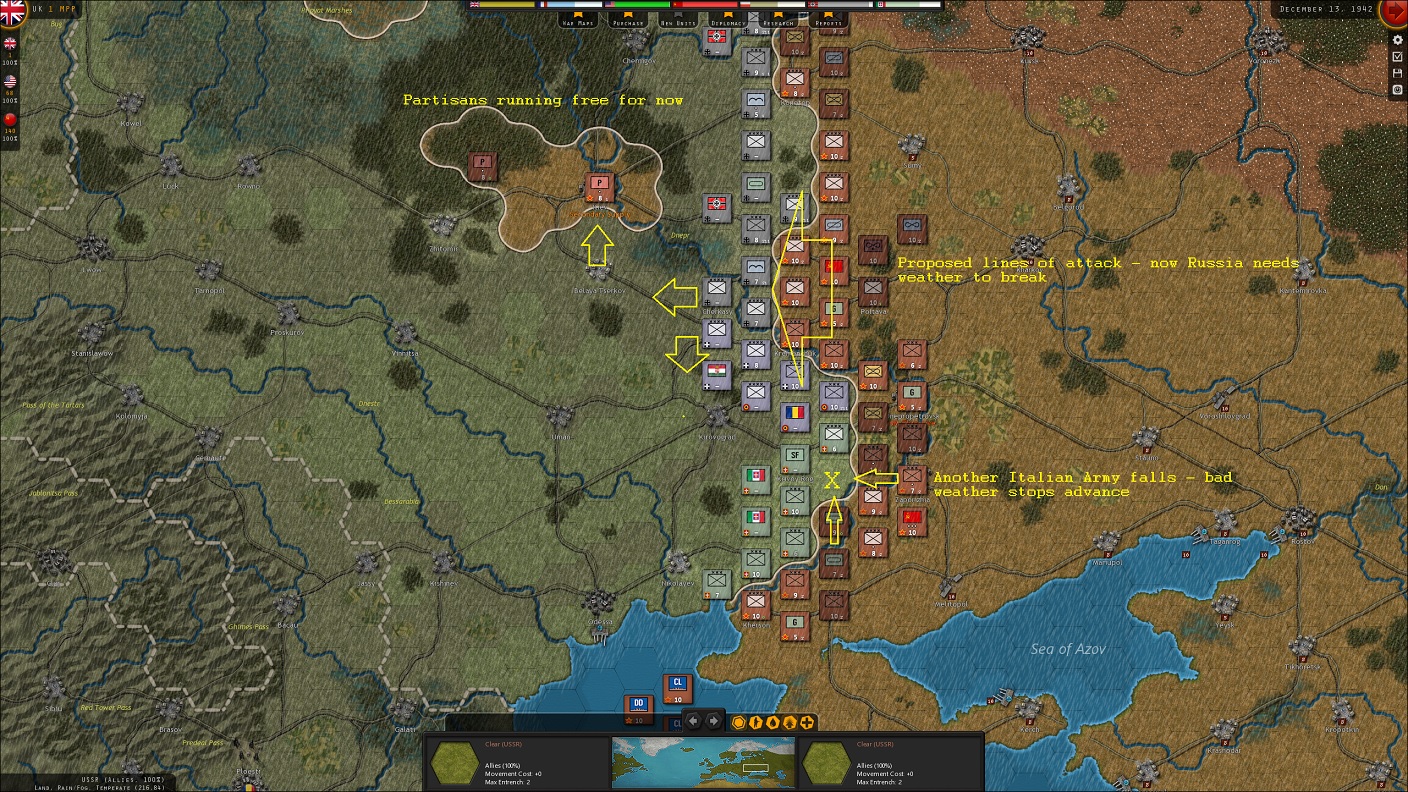Click the Kishinev town on the map

pyautogui.click(x=444, y=563)
